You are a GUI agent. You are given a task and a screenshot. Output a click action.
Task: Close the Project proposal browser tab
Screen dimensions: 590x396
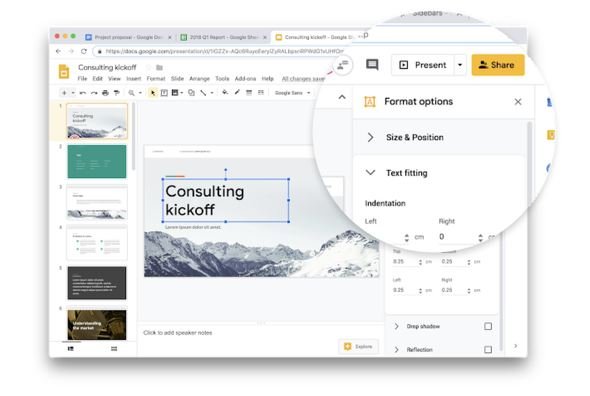click(x=170, y=37)
